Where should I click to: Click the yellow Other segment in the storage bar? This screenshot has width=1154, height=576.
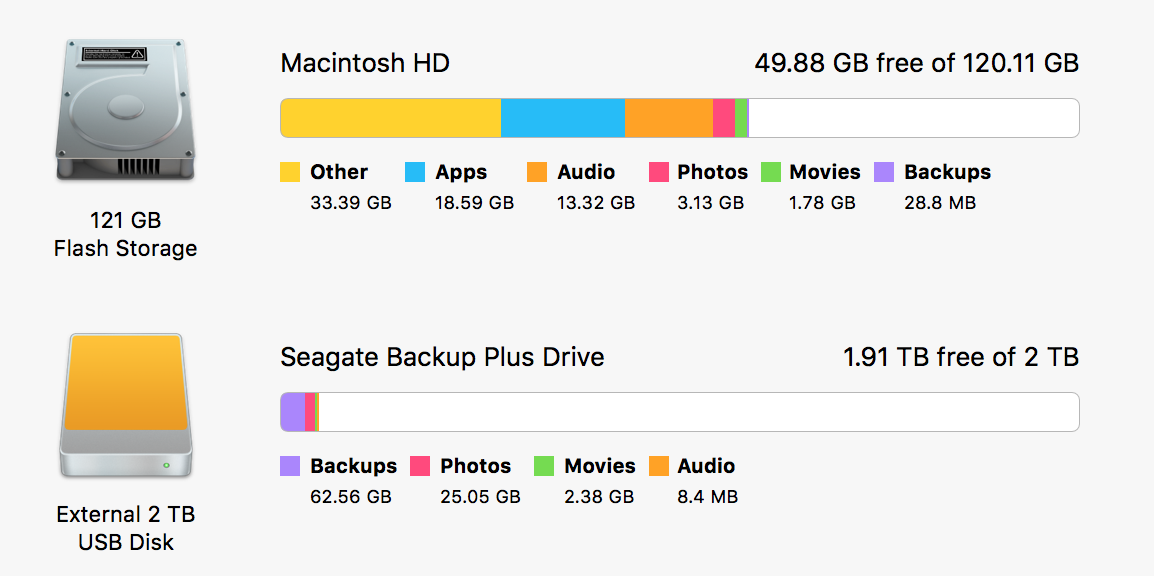point(390,117)
